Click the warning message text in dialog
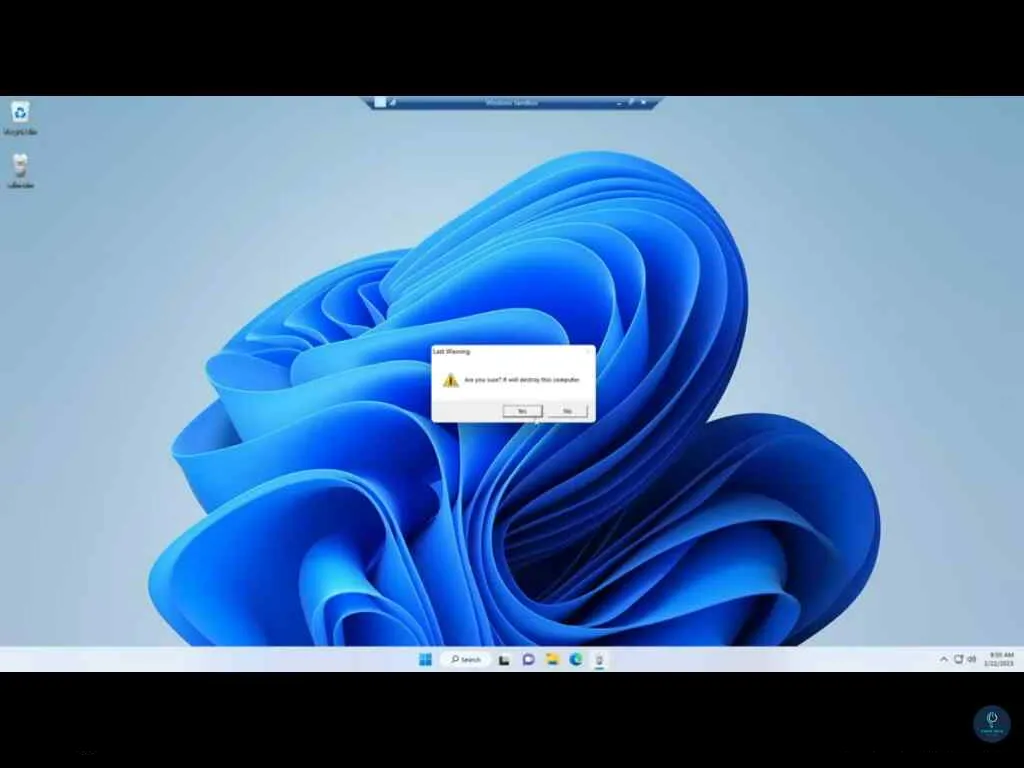This screenshot has width=1024, height=768. (522, 379)
